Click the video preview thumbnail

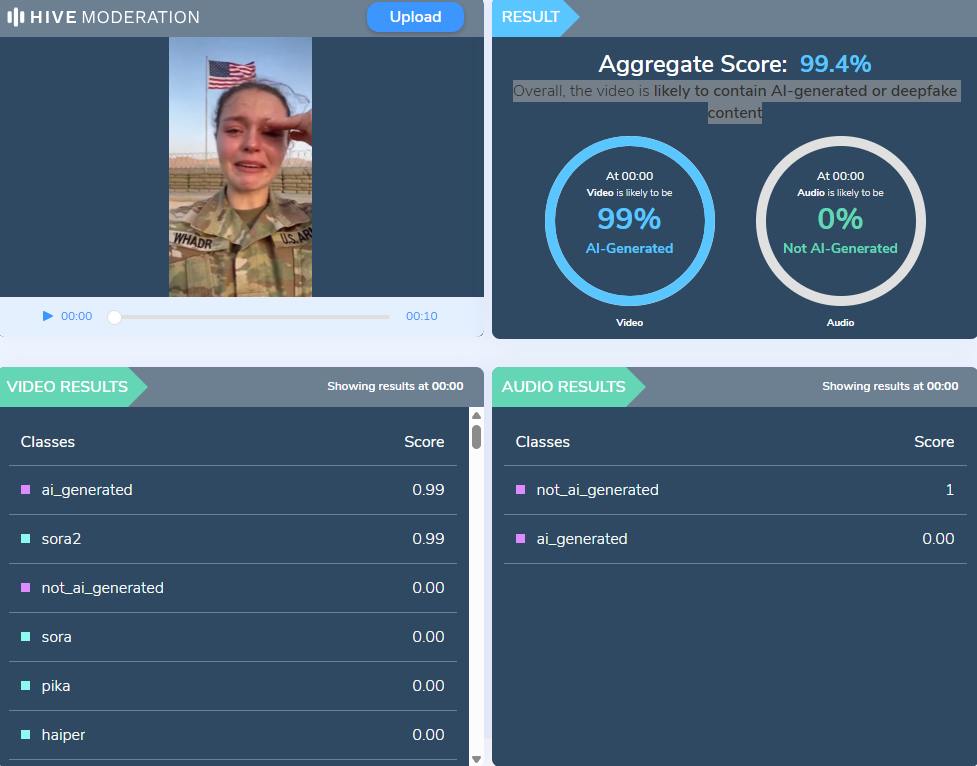[240, 167]
